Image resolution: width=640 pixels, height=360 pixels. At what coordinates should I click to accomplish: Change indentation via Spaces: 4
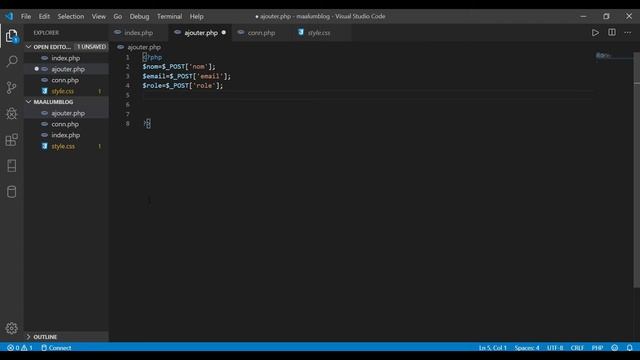[x=527, y=348]
